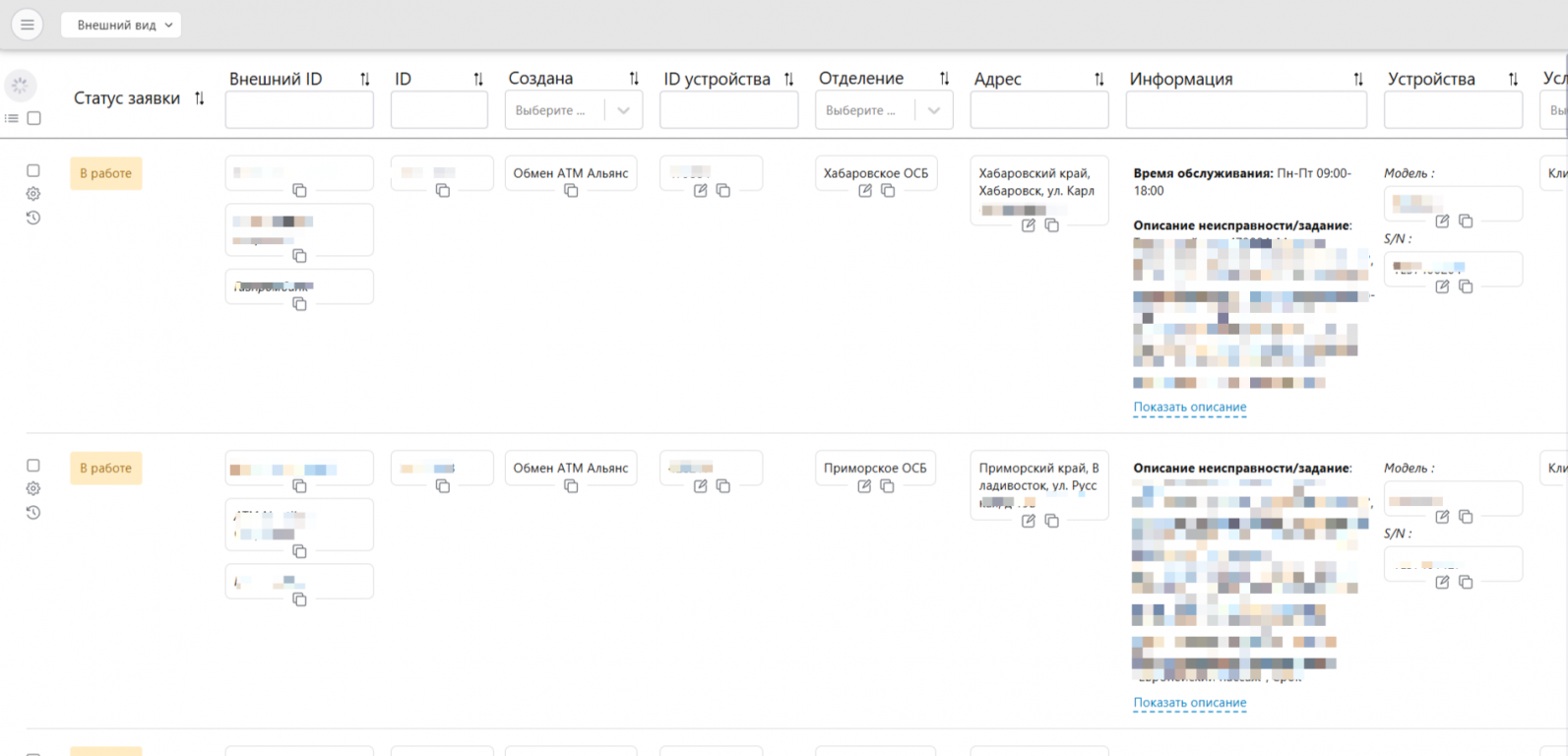
Task: Tick the first row checkbox
Action: pyautogui.click(x=33, y=170)
